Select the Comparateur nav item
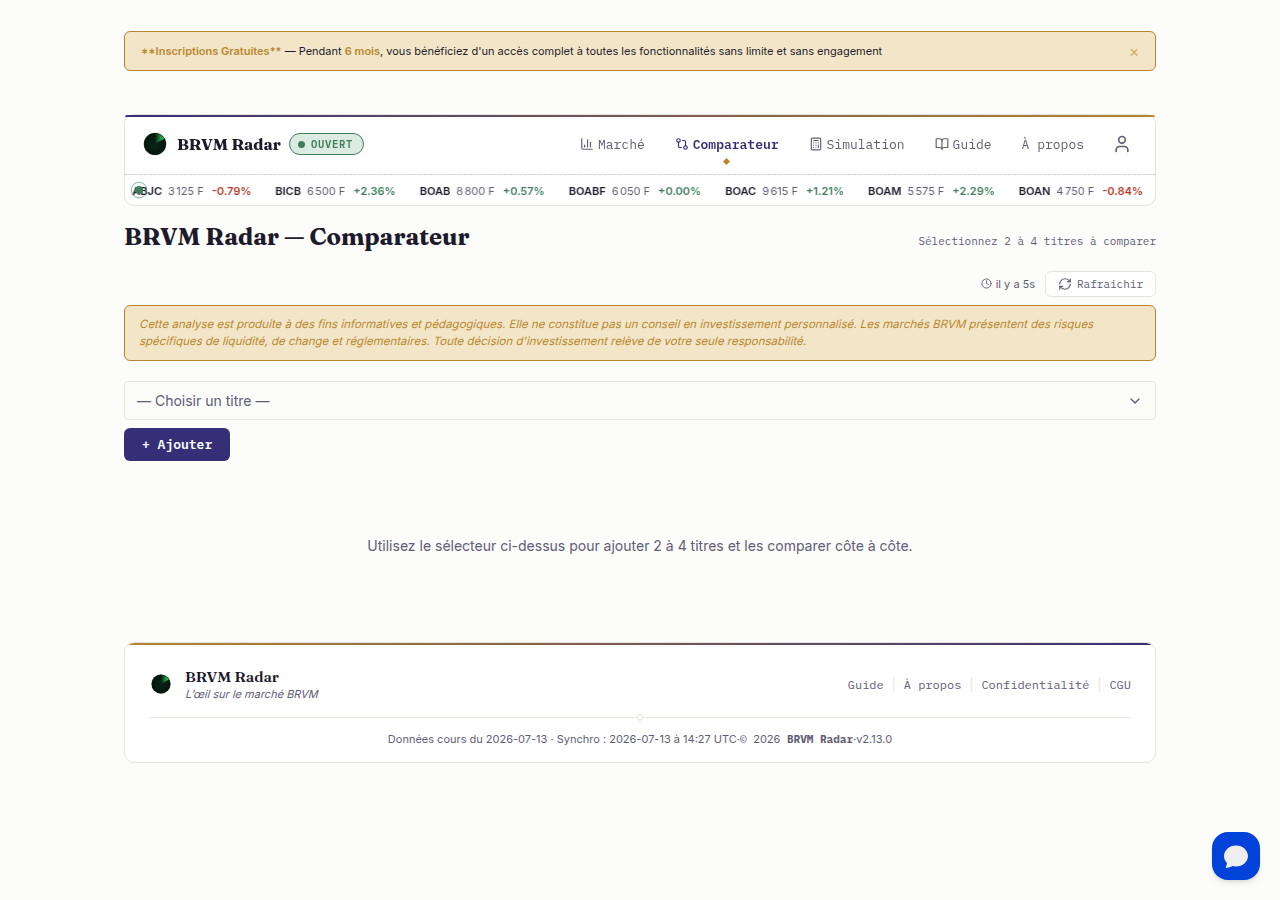The width and height of the screenshot is (1280, 900). [727, 145]
